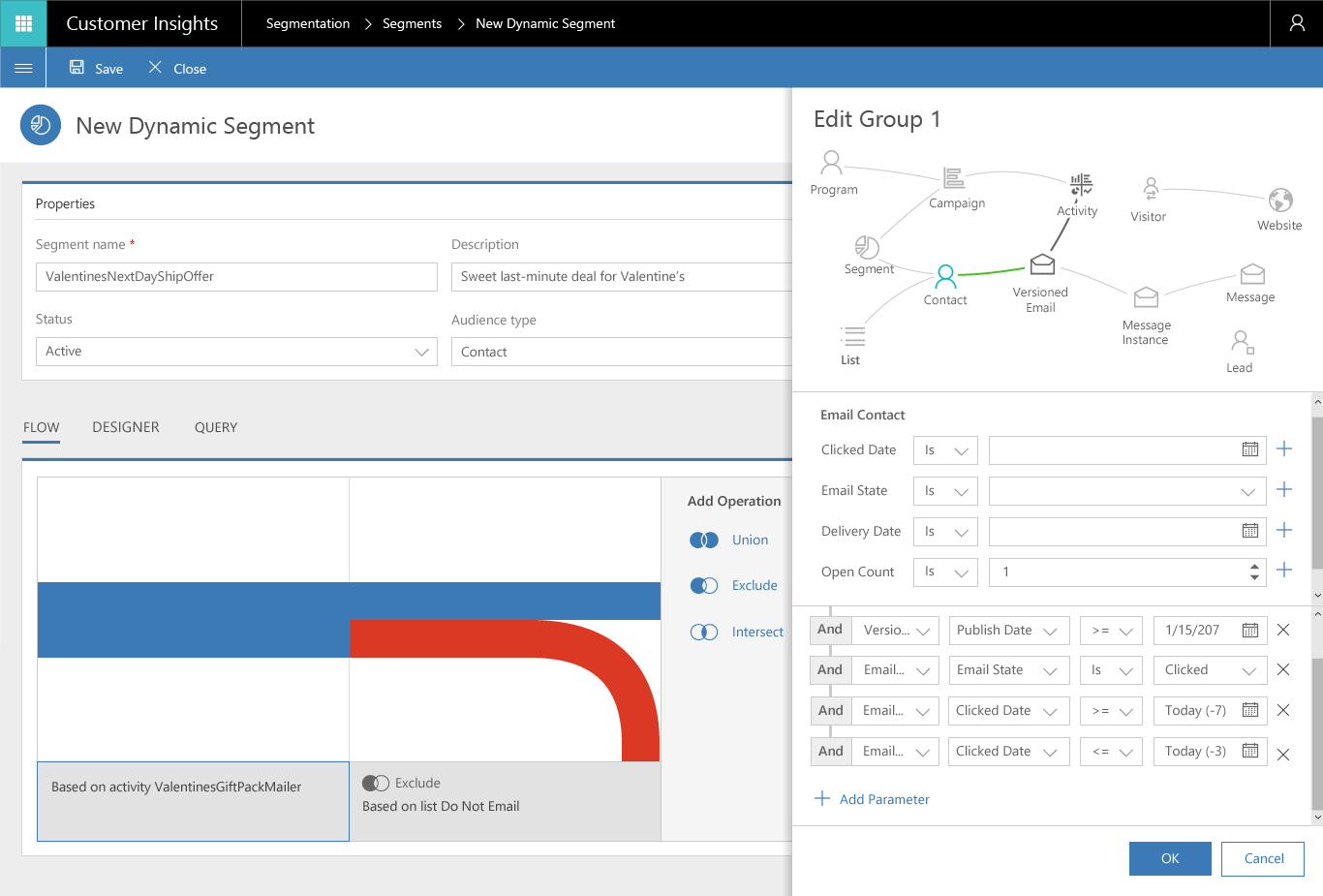
Task: Click the Website globe icon
Action: pyautogui.click(x=1280, y=201)
